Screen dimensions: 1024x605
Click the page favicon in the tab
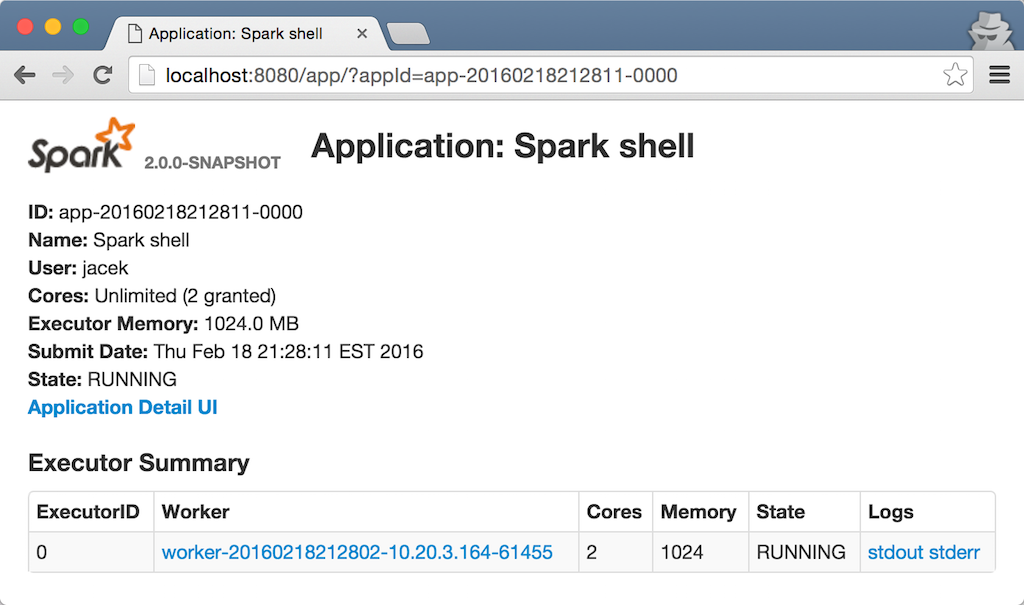click(135, 33)
